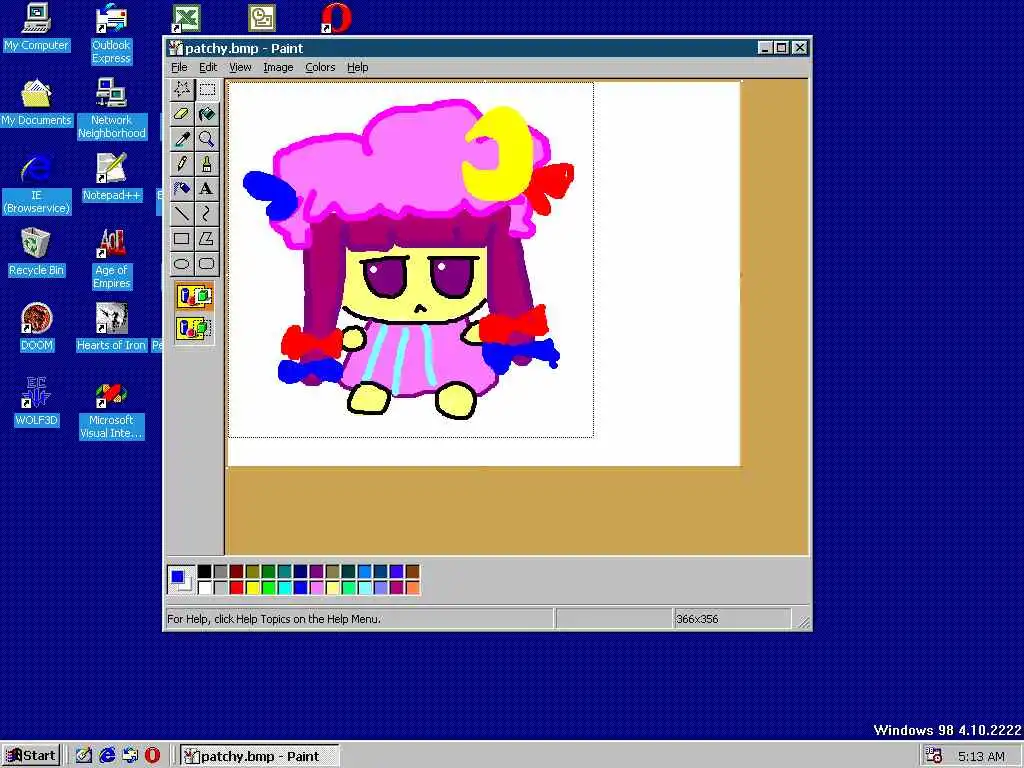Pick white from the color palette
Image resolution: width=1024 pixels, height=768 pixels.
[x=204, y=588]
